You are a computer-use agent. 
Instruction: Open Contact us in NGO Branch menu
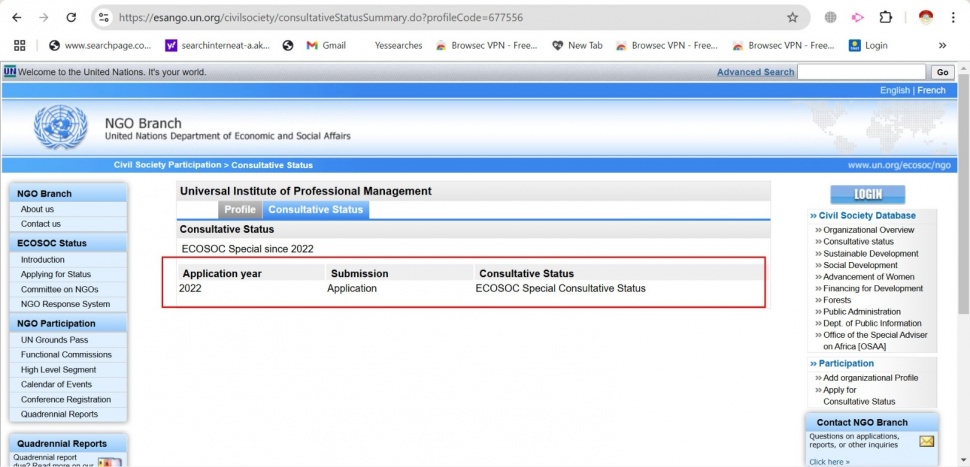41,224
